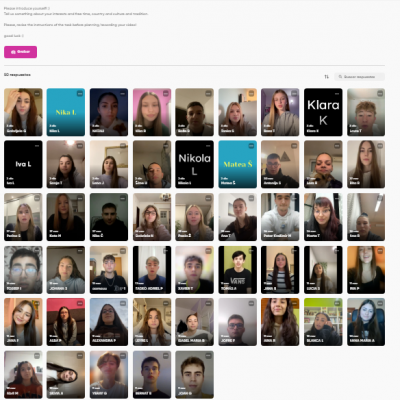Play the Nika L video response

coord(66,112)
